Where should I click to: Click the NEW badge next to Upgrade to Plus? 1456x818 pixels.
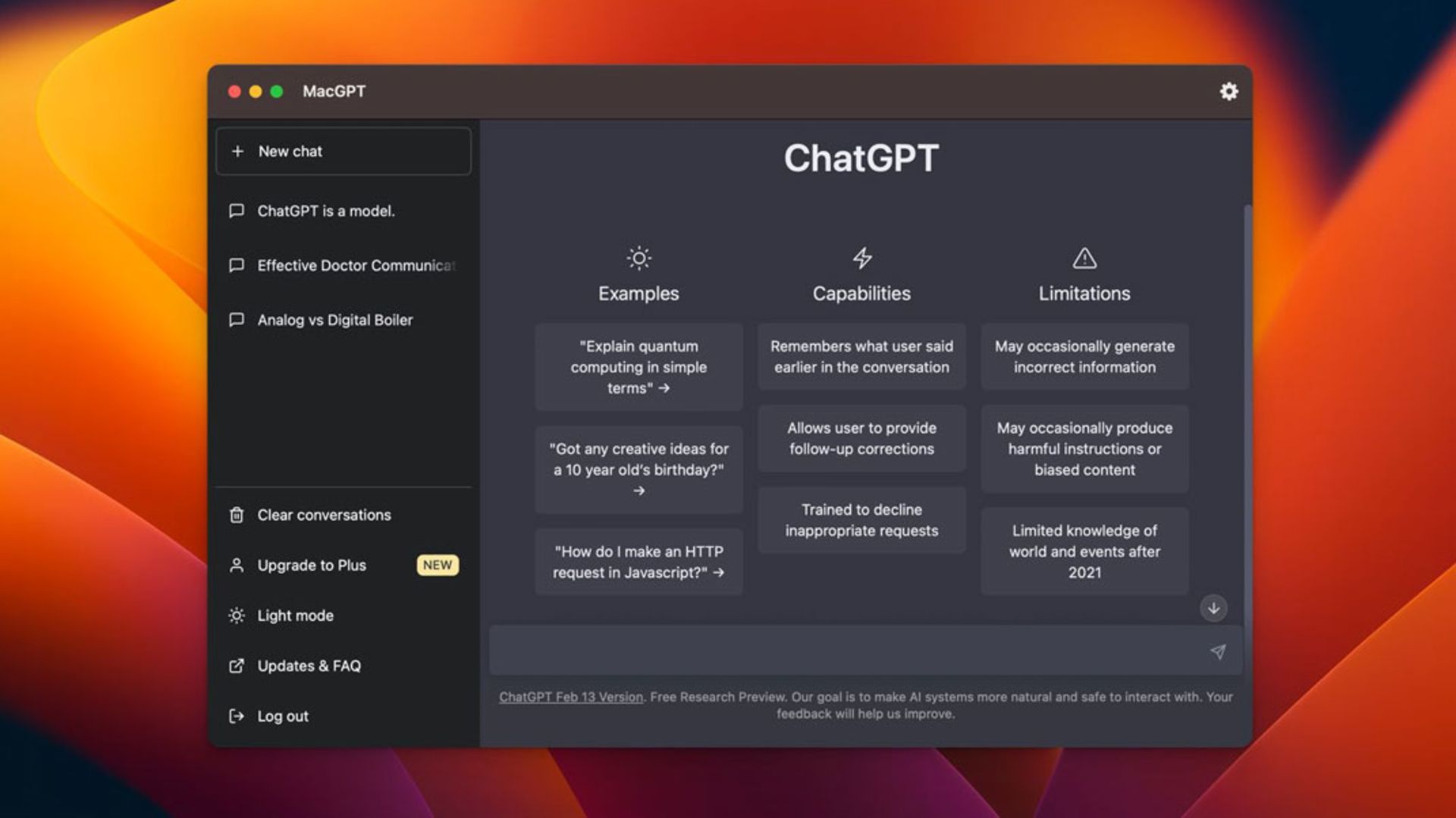438,565
